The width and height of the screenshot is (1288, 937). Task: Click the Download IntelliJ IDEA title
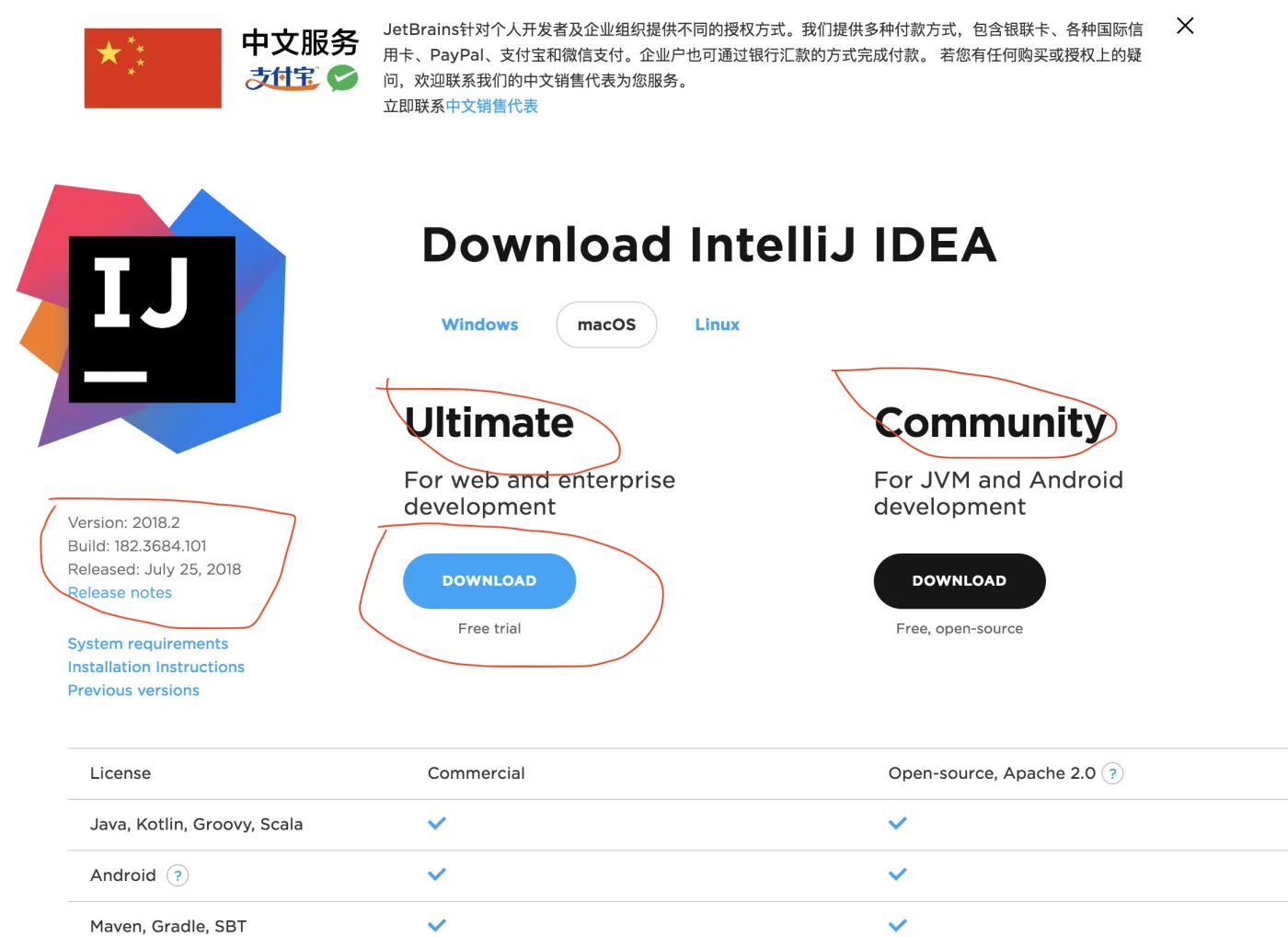(x=709, y=245)
